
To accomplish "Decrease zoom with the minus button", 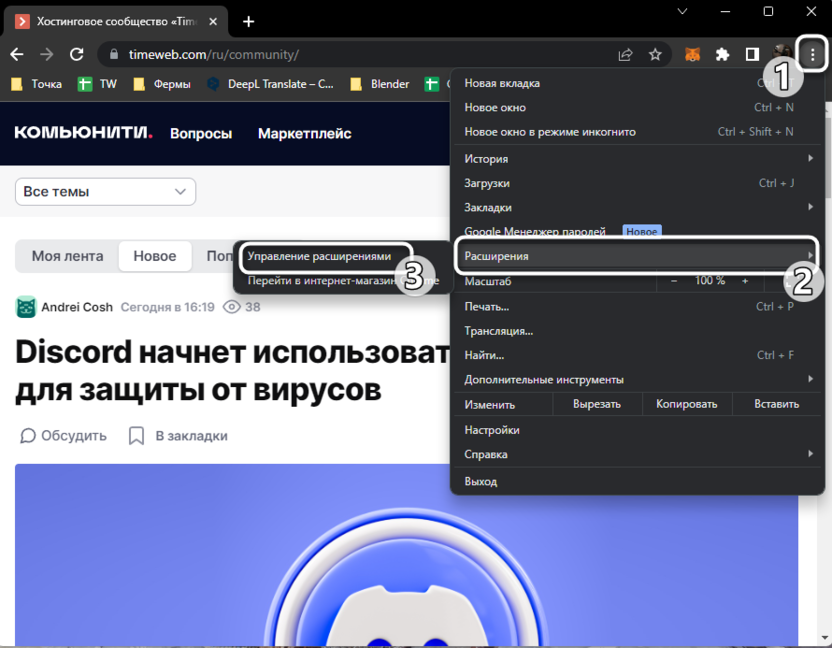I will click(674, 281).
